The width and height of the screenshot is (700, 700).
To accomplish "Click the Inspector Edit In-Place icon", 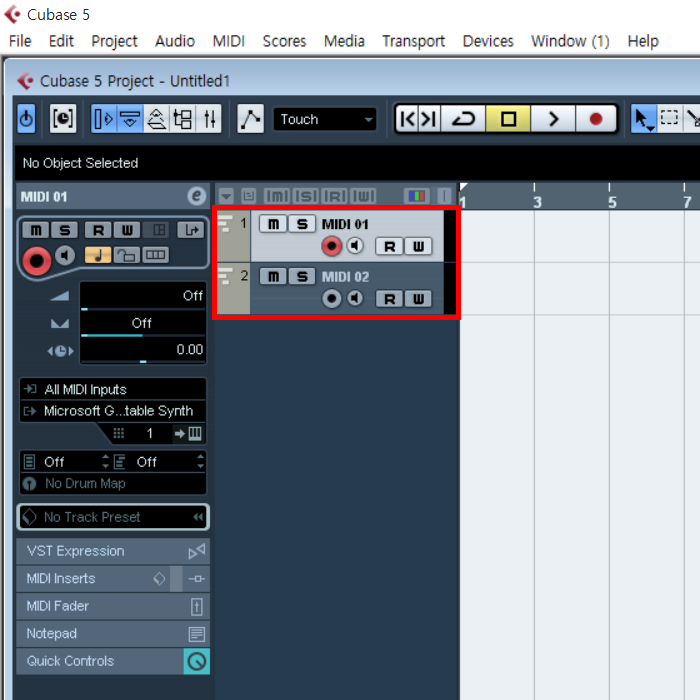I will (x=158, y=230).
